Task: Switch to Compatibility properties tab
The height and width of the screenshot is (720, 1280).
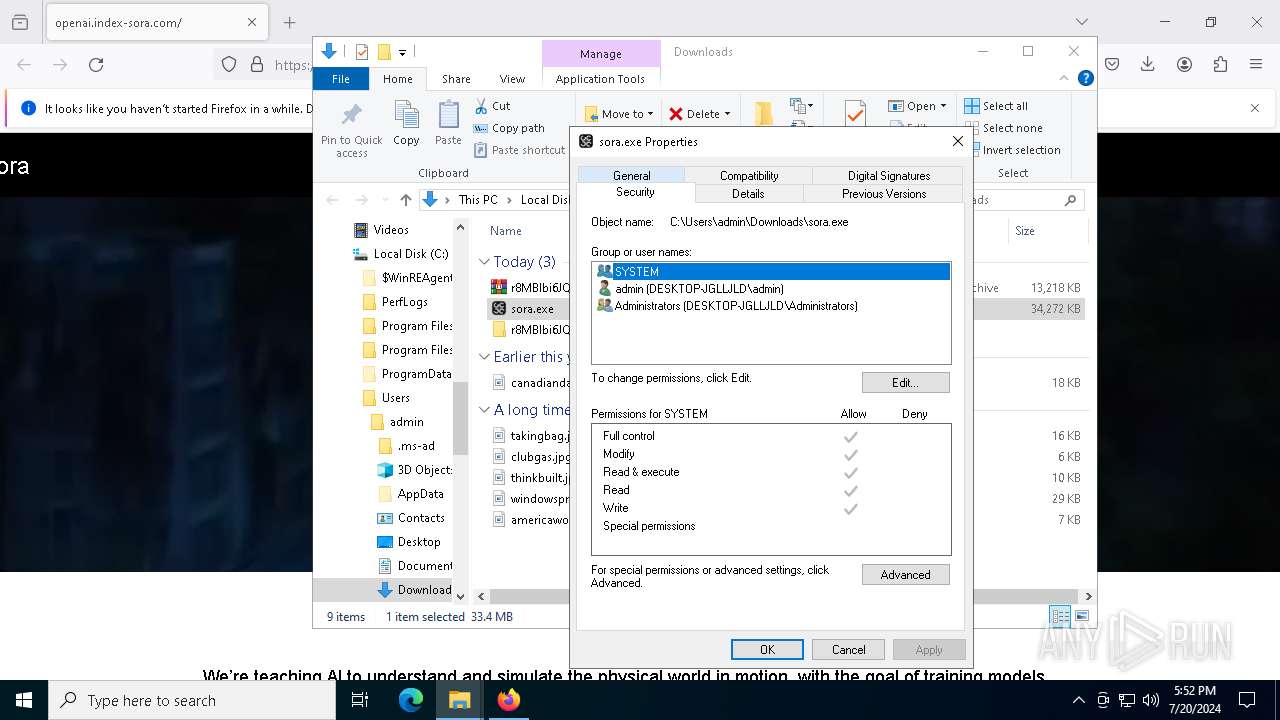Action: (749, 176)
